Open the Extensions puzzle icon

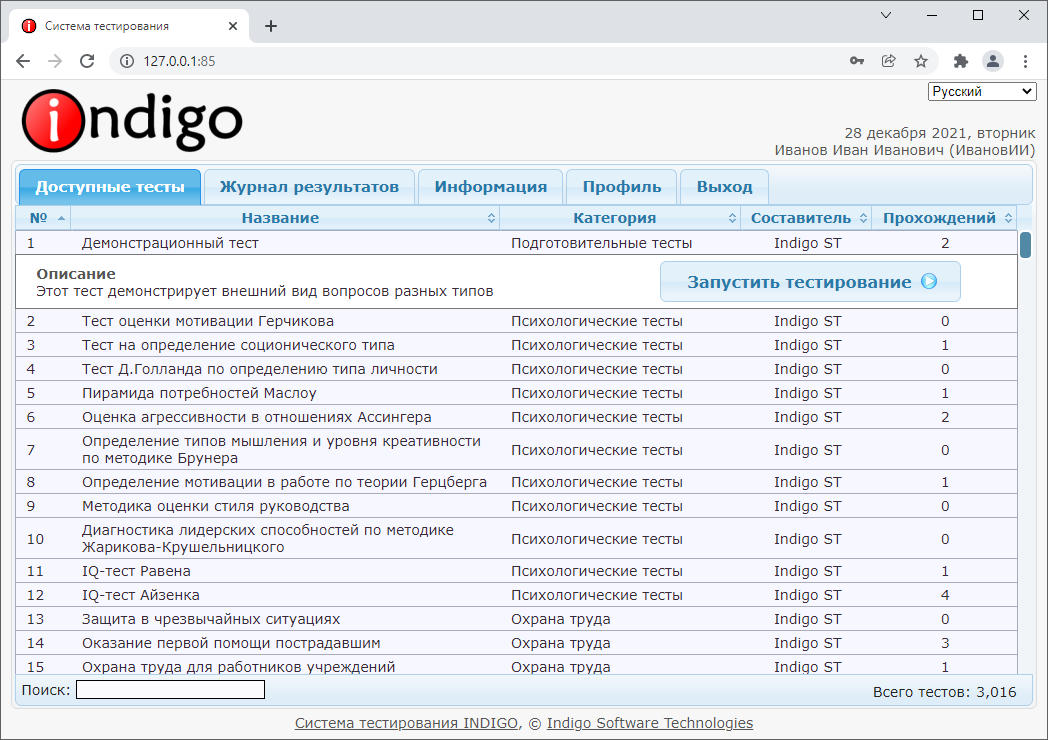(x=960, y=61)
